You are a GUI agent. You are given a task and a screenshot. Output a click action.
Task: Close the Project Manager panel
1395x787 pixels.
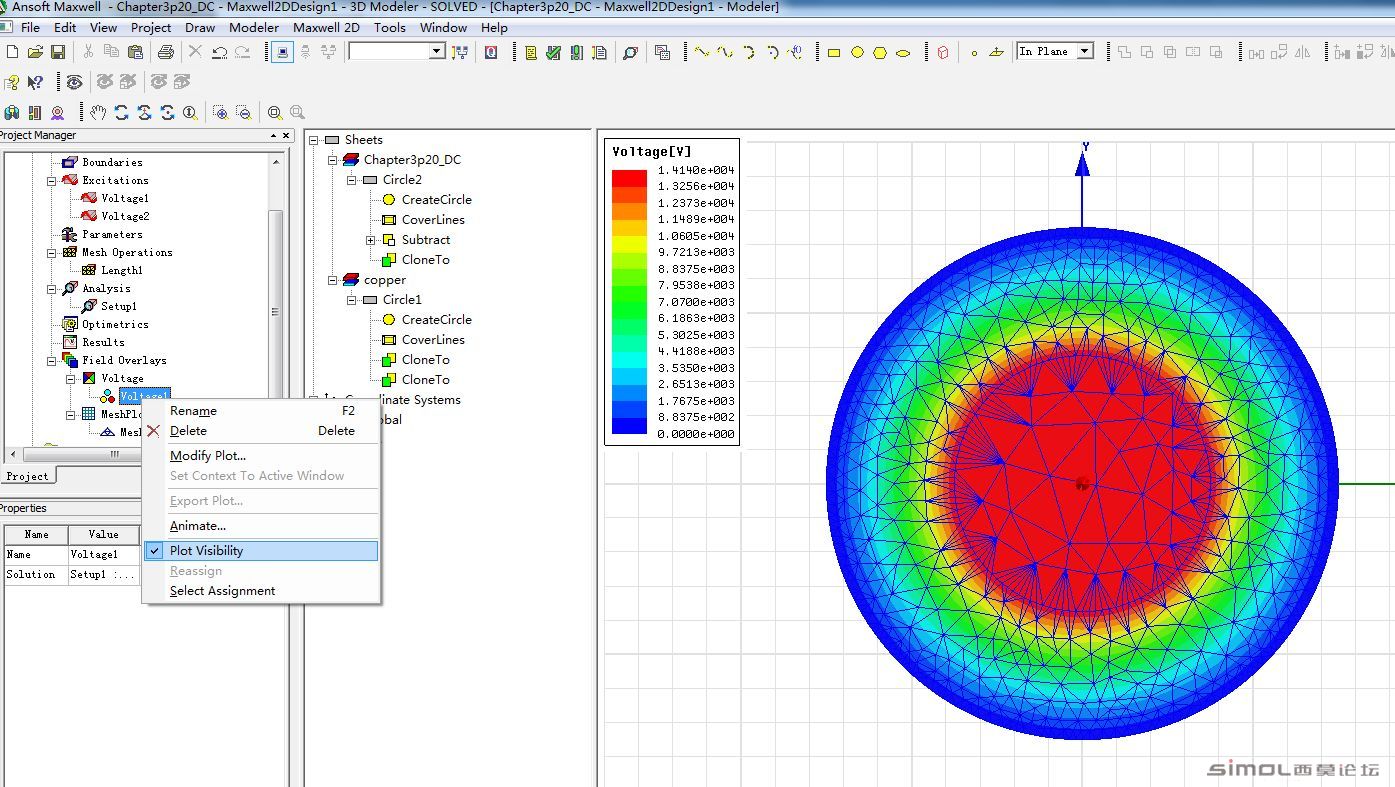pos(286,135)
